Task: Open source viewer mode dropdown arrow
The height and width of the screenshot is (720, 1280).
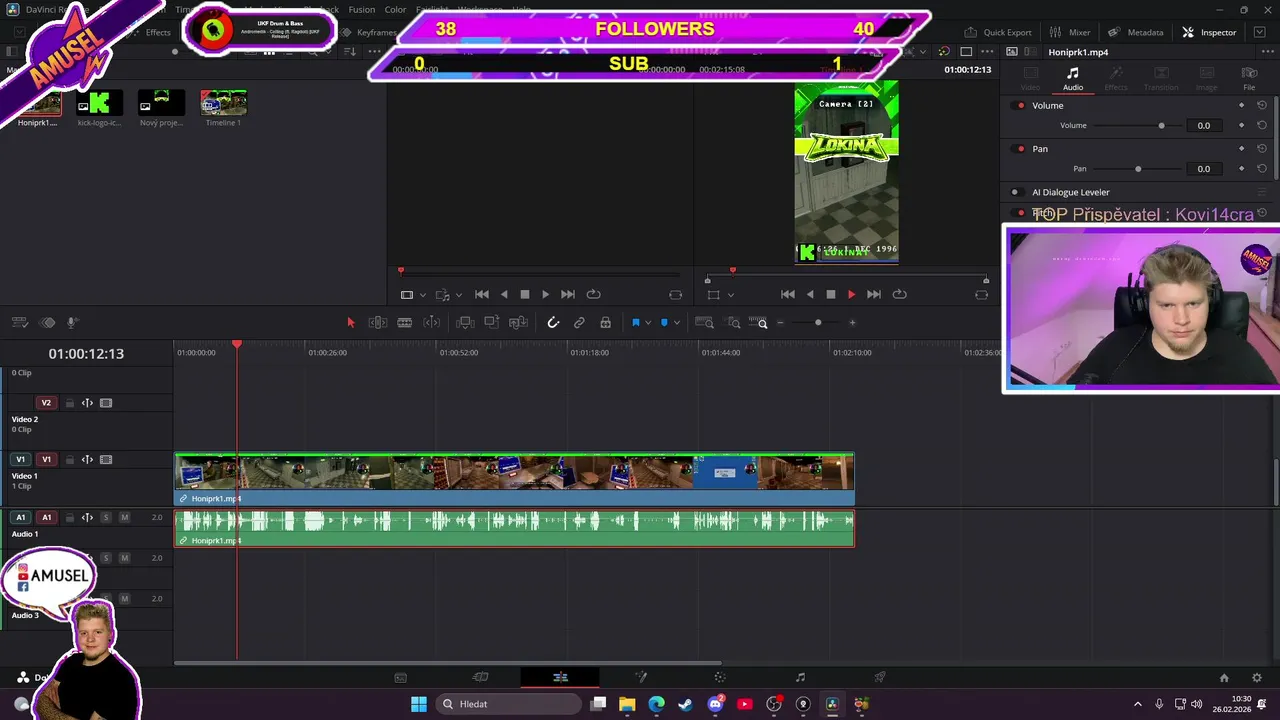Action: (x=423, y=294)
